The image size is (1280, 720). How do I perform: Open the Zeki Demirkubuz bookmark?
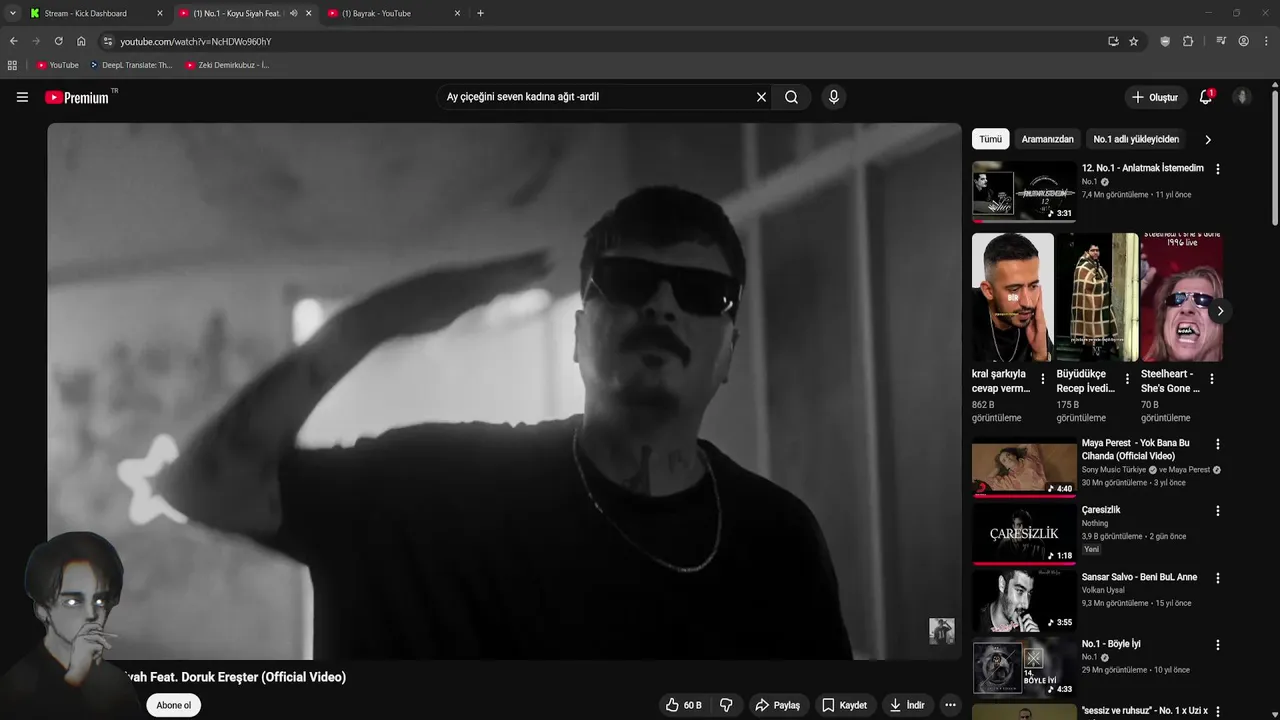tap(227, 65)
